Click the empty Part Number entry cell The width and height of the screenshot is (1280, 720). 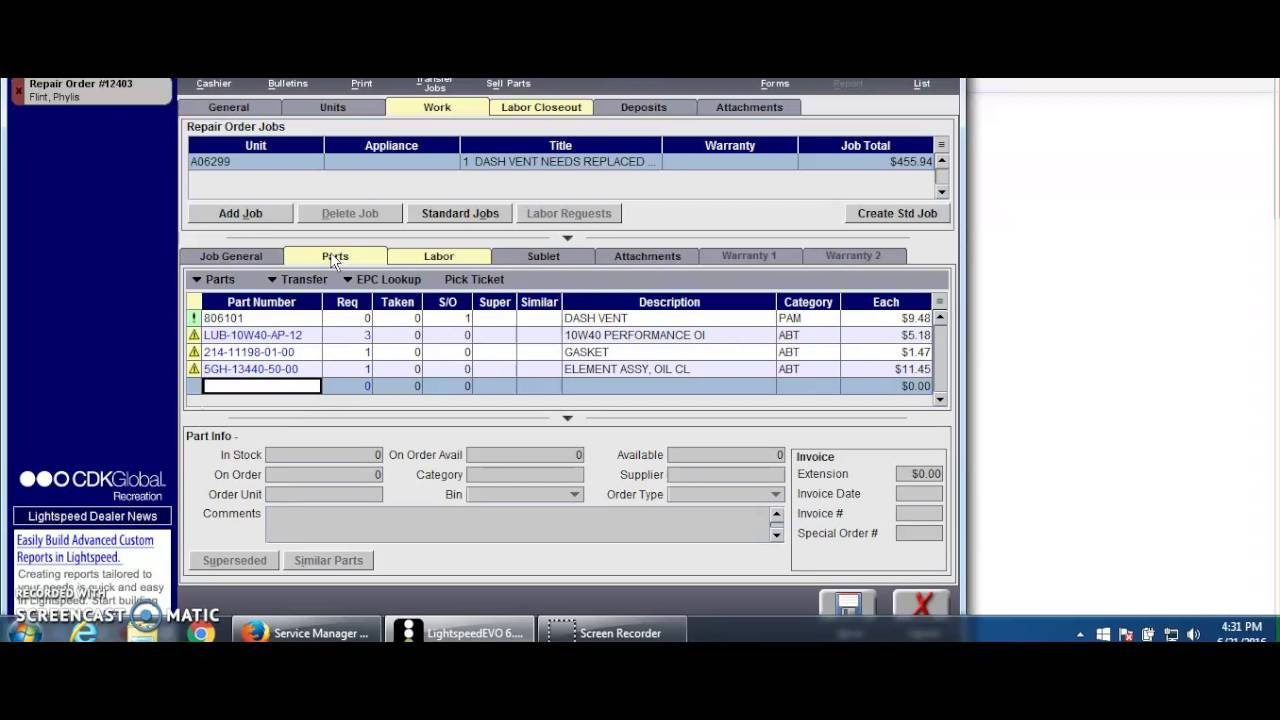pos(262,386)
